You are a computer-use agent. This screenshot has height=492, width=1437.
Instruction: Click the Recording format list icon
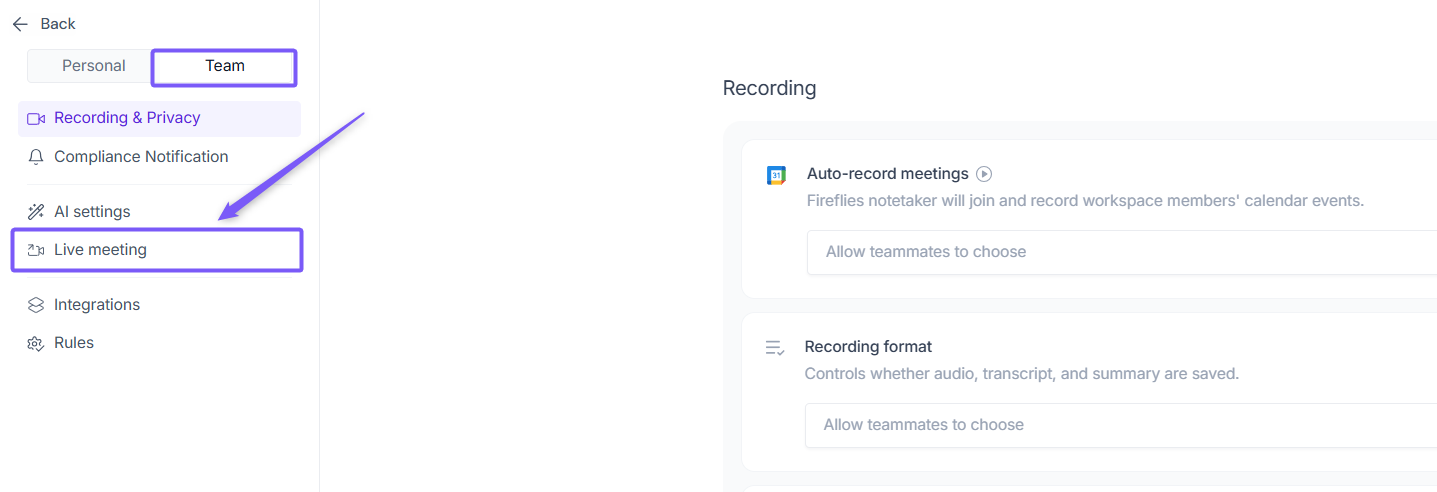pos(775,348)
